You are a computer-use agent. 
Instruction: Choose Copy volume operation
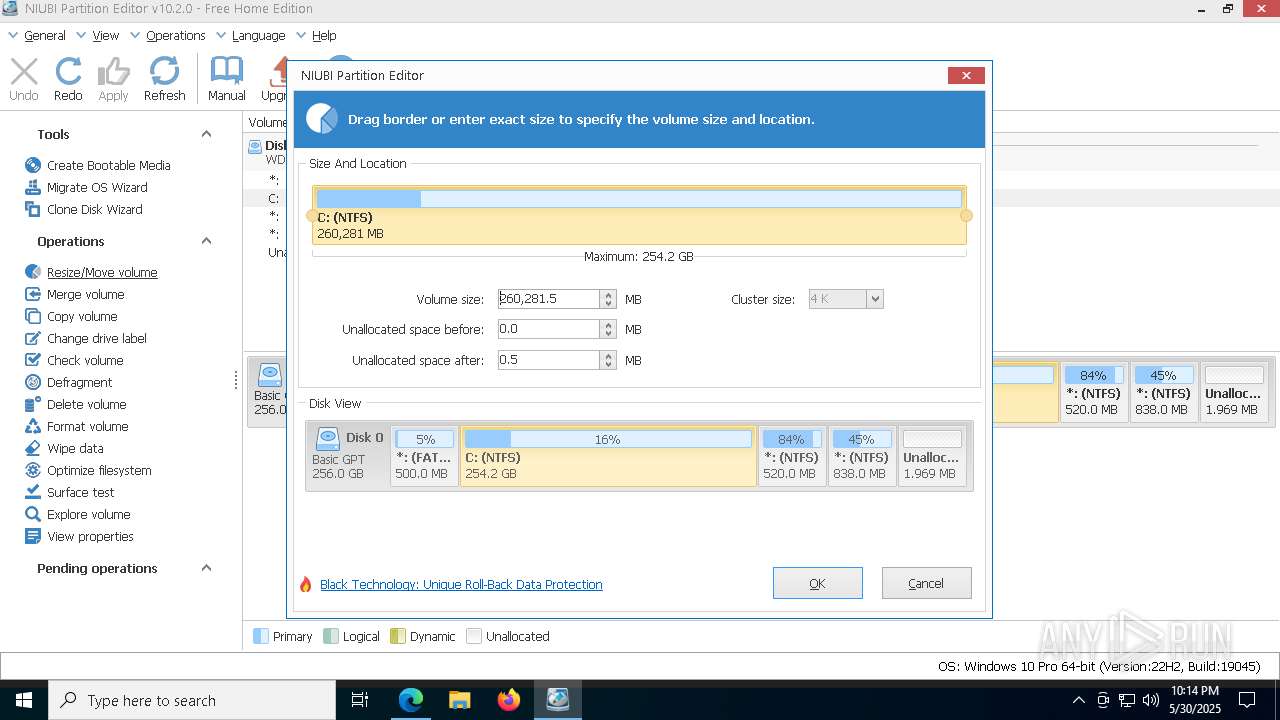click(70, 316)
